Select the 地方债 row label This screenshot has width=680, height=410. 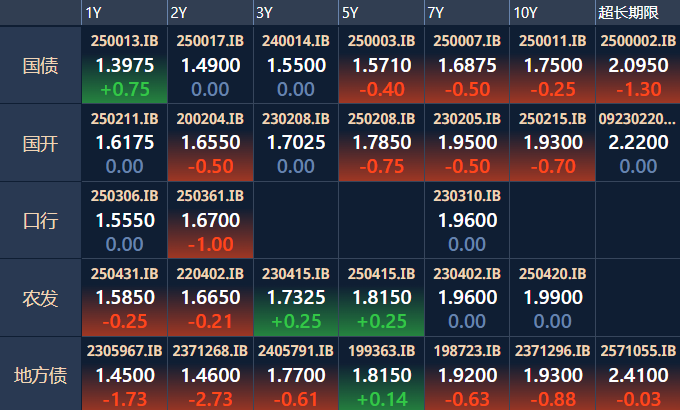click(x=40, y=374)
